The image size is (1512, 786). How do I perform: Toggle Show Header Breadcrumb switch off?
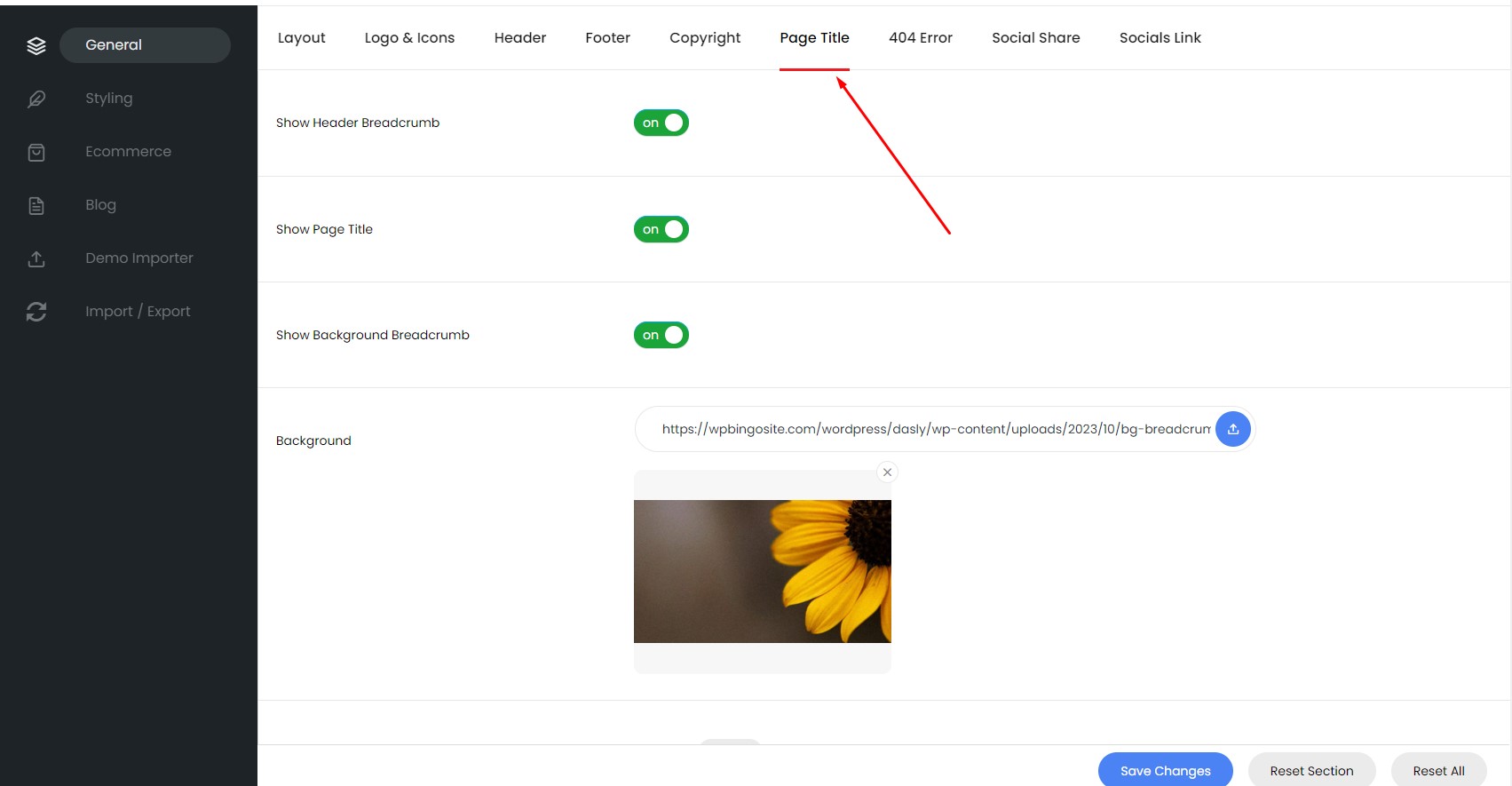coord(661,123)
